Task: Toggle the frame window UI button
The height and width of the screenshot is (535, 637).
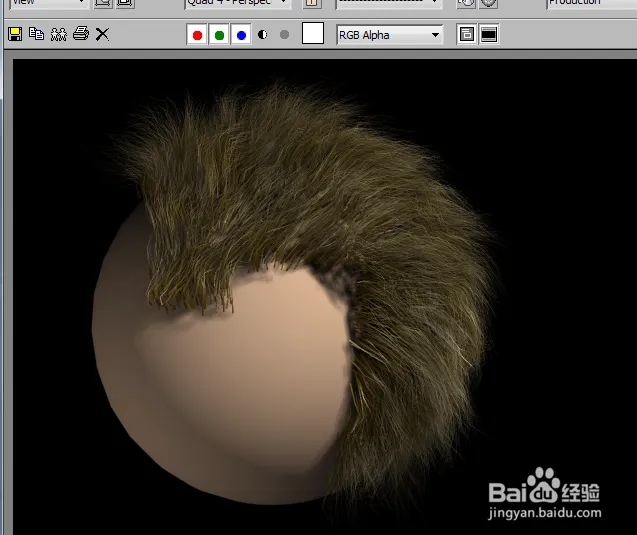Action: [489, 35]
